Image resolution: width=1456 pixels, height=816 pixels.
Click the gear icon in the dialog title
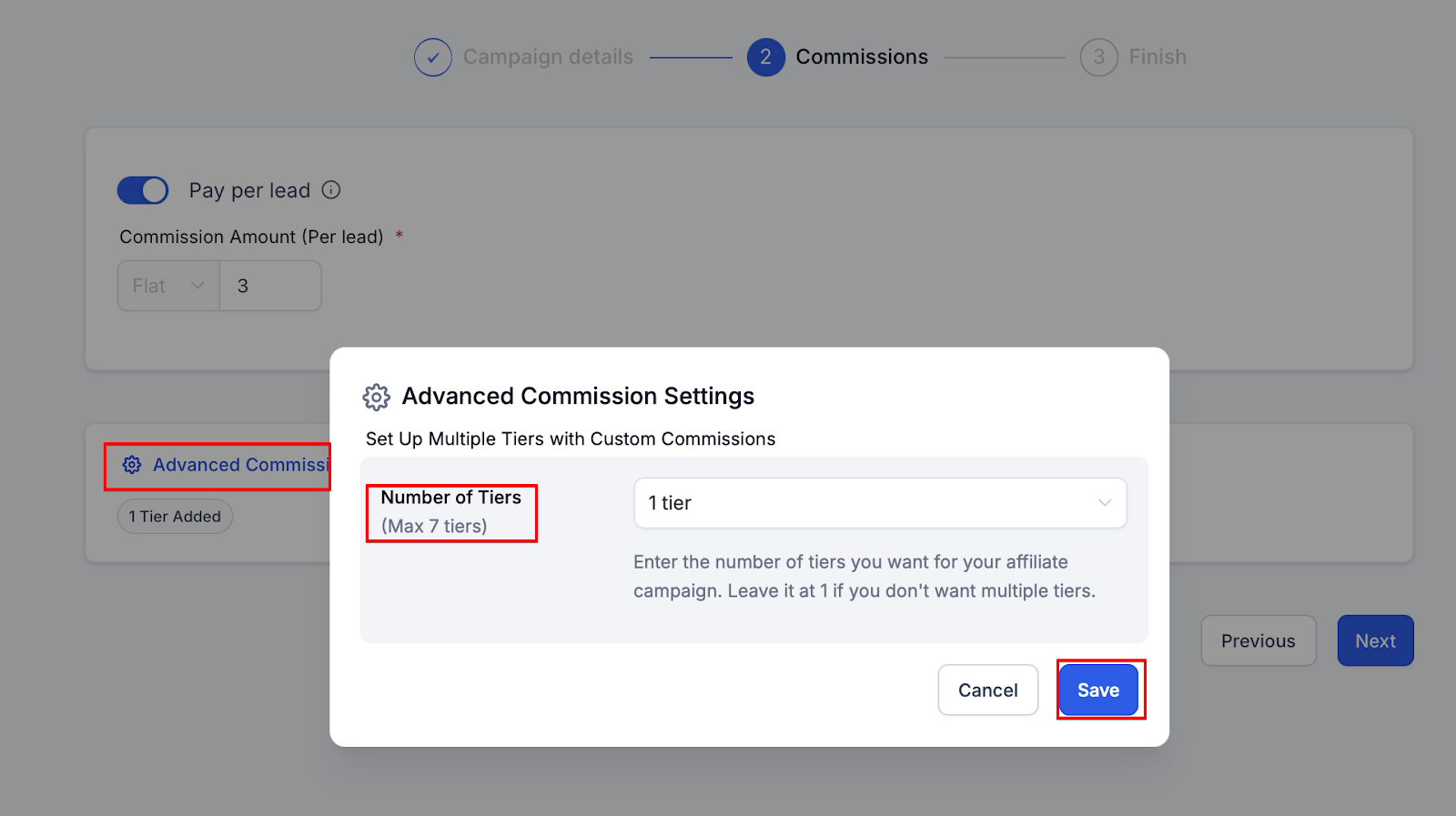pos(376,397)
